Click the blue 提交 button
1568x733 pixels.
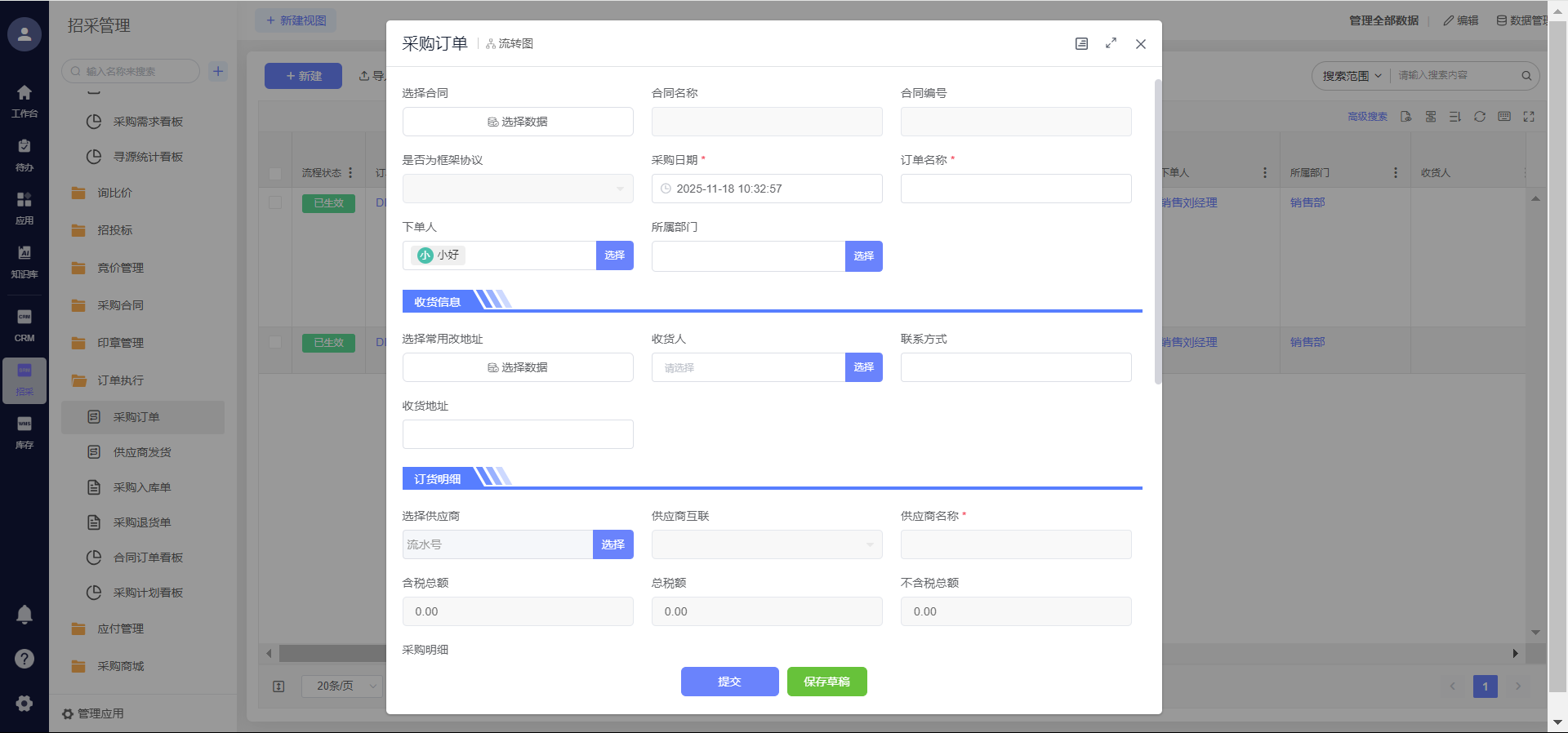click(729, 682)
